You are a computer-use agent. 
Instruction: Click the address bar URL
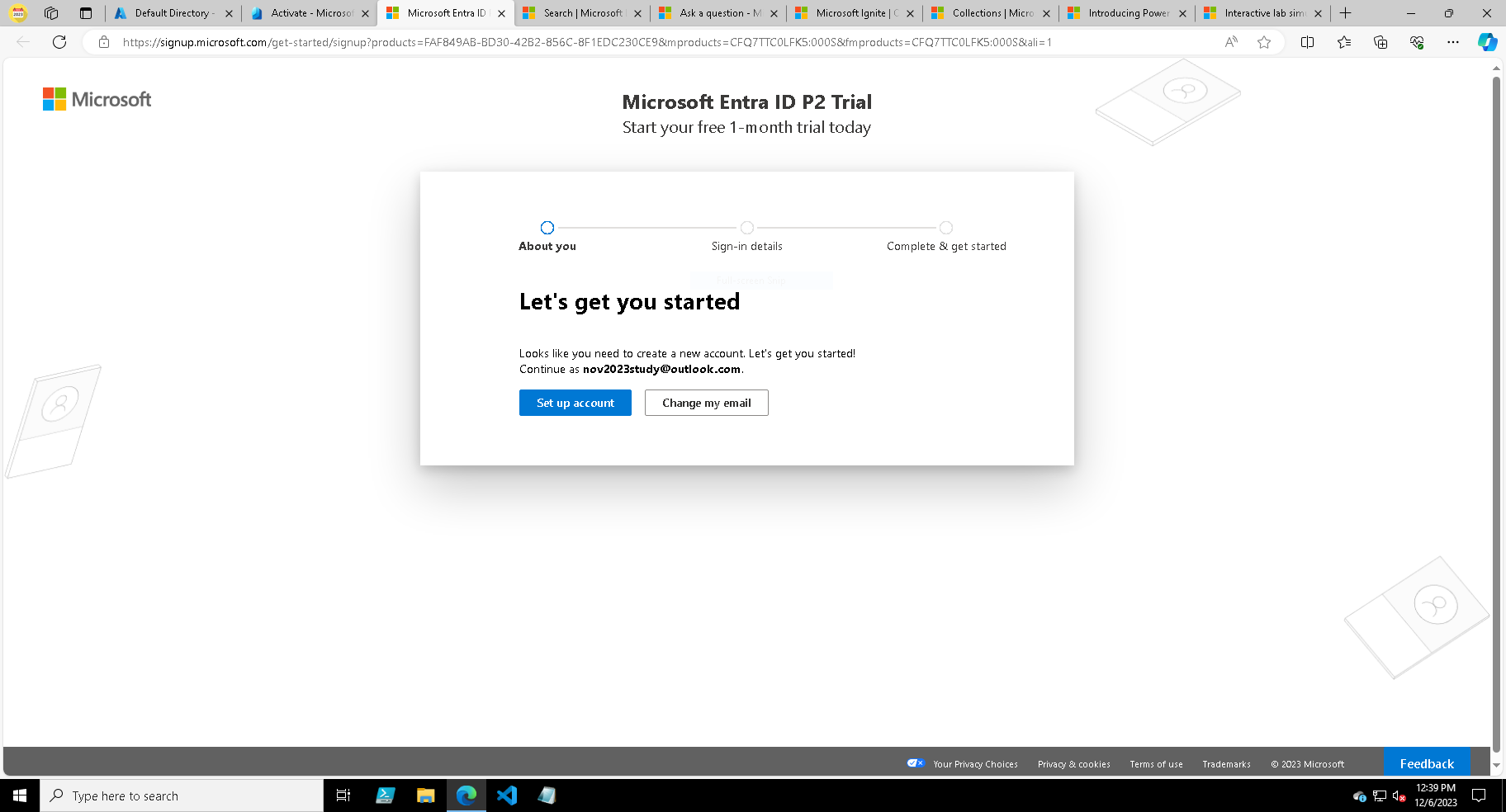click(x=587, y=42)
